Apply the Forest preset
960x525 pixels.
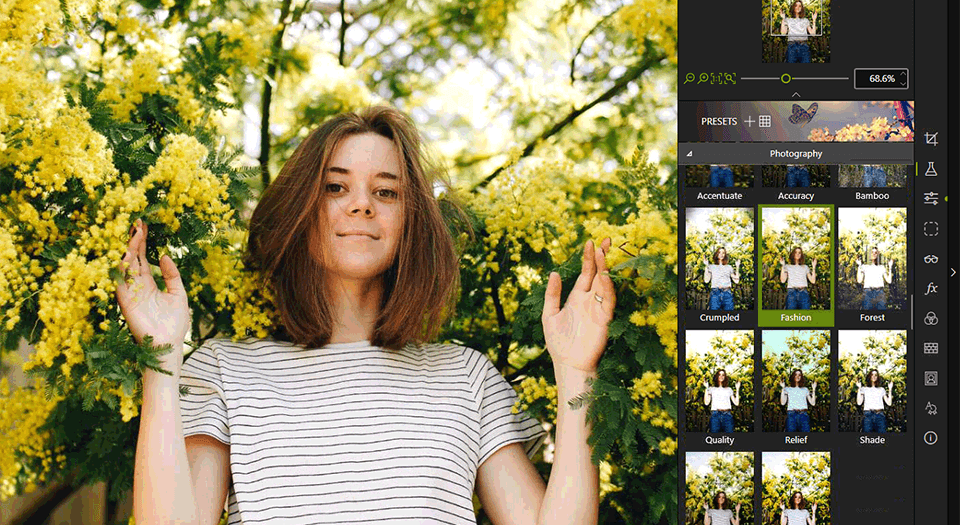pyautogui.click(x=872, y=266)
